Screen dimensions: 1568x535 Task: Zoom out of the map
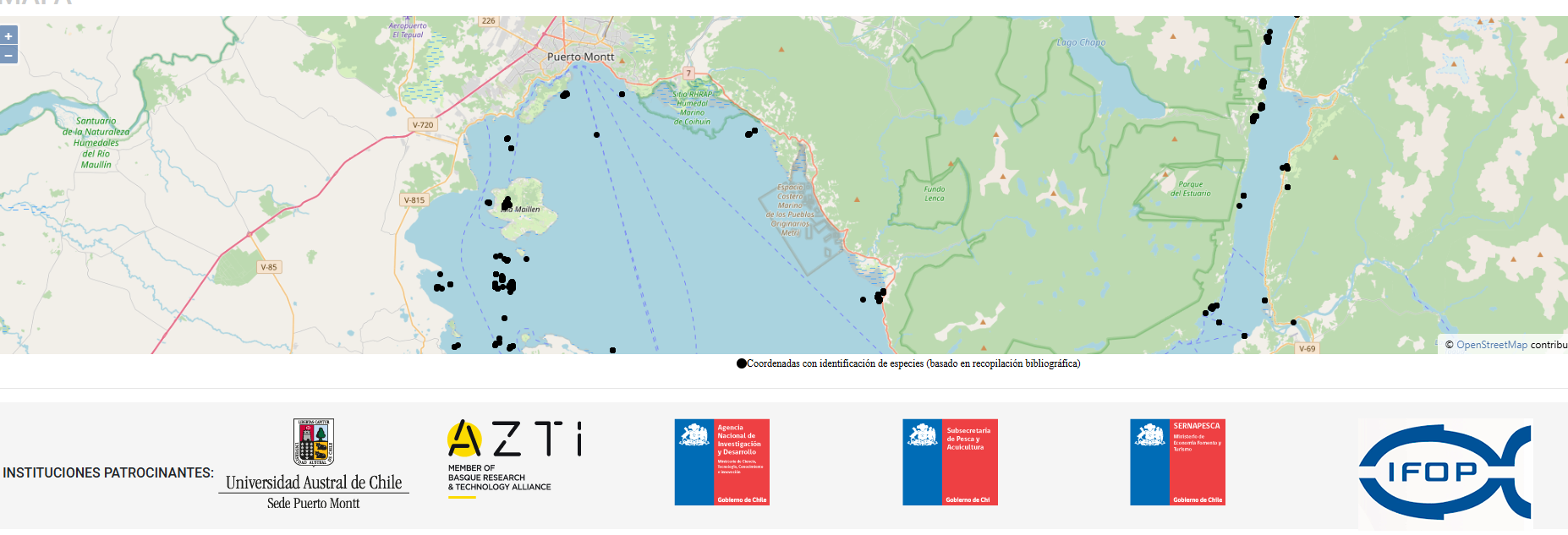point(8,56)
